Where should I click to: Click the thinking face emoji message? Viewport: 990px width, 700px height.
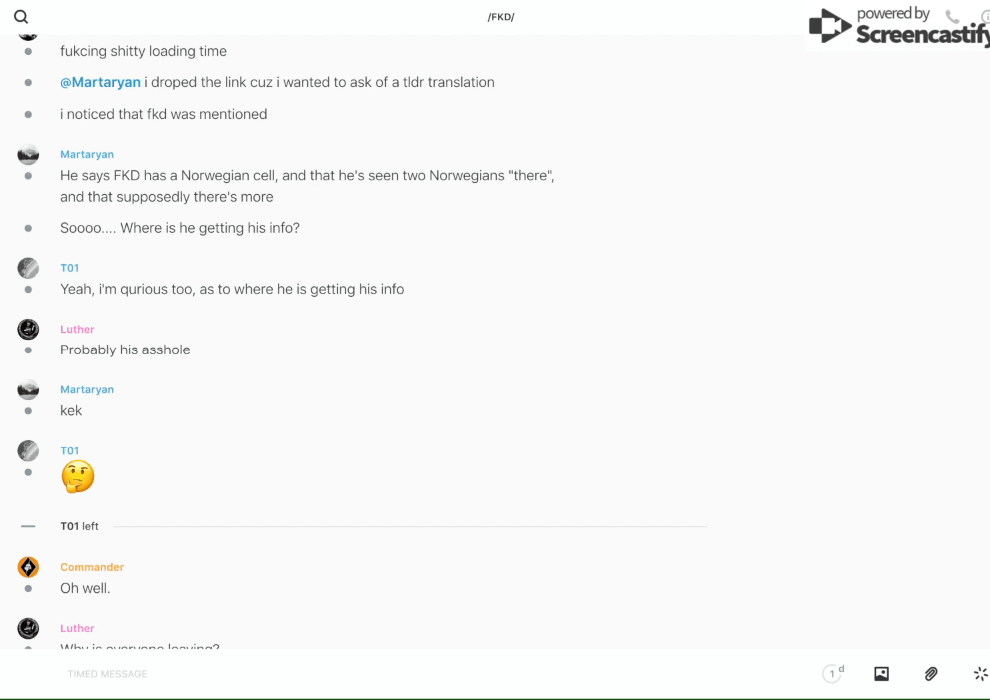(78, 477)
